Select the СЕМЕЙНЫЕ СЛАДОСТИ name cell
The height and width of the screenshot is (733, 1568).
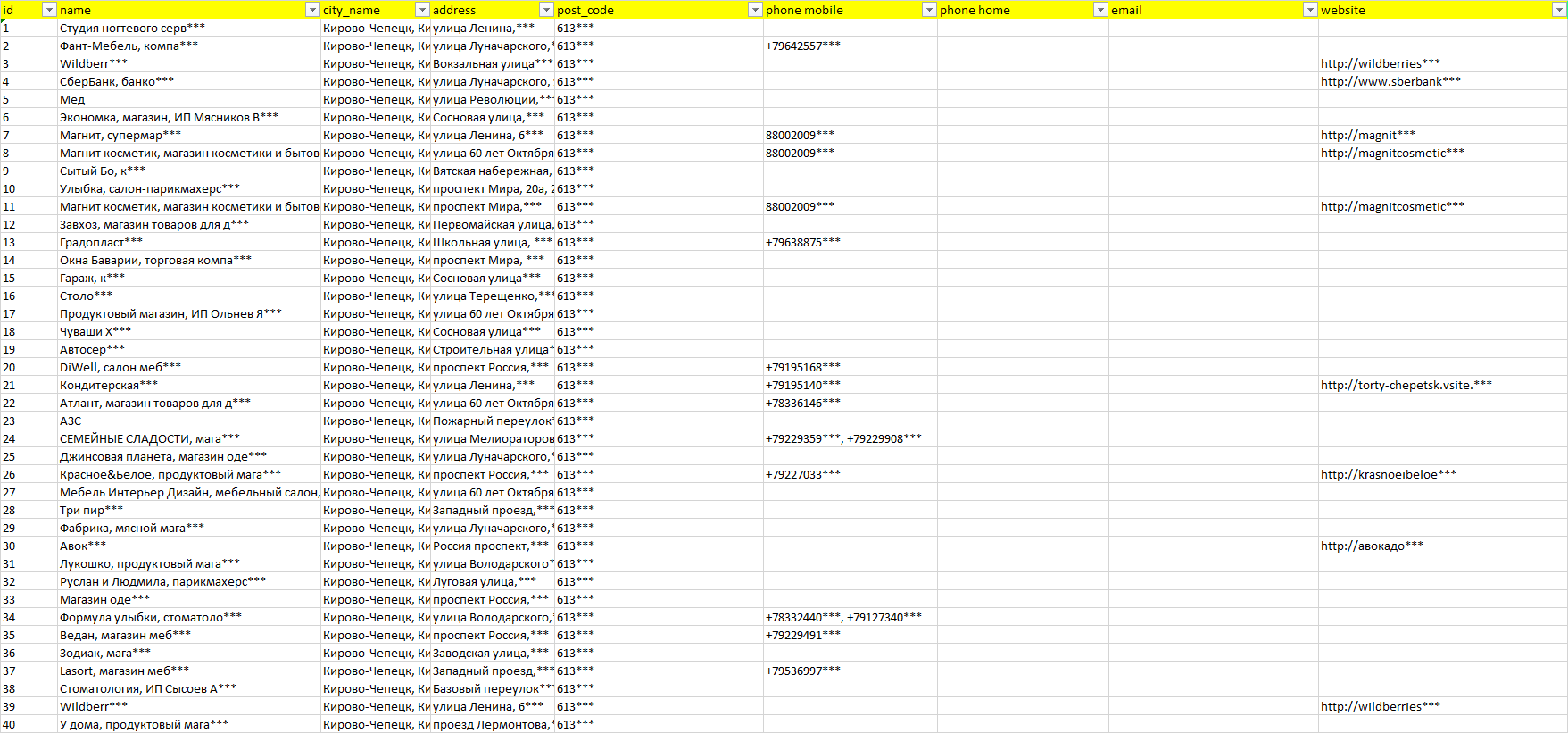(x=149, y=438)
